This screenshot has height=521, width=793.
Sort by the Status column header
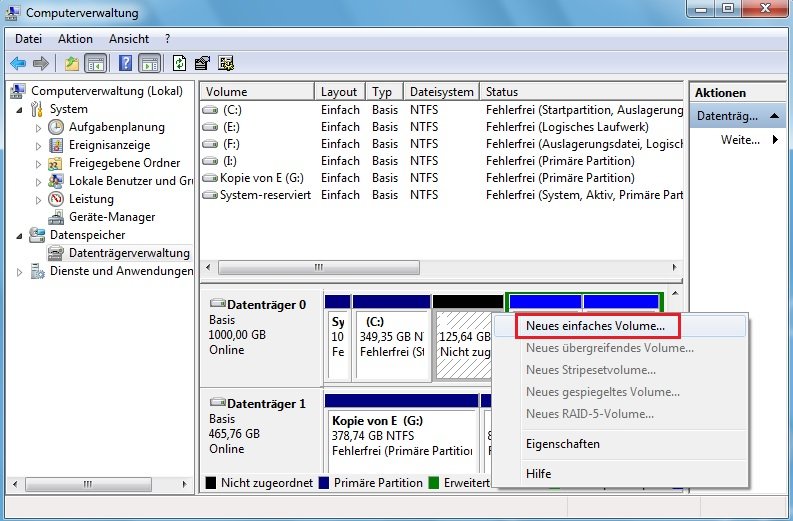[x=581, y=92]
